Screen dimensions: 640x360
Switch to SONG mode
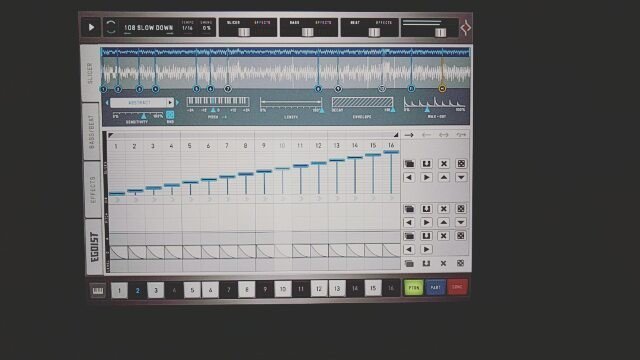coord(457,287)
